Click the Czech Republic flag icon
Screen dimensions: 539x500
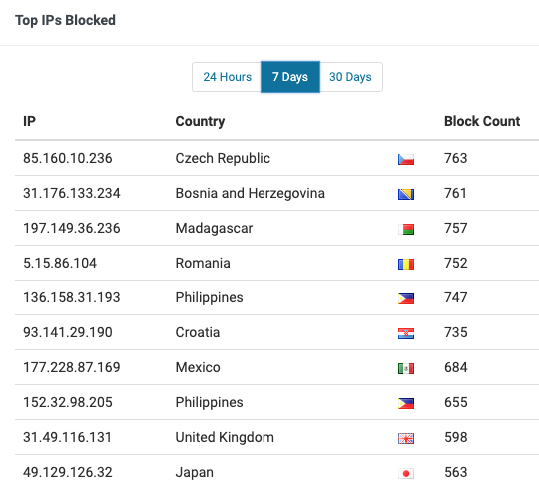click(x=406, y=159)
